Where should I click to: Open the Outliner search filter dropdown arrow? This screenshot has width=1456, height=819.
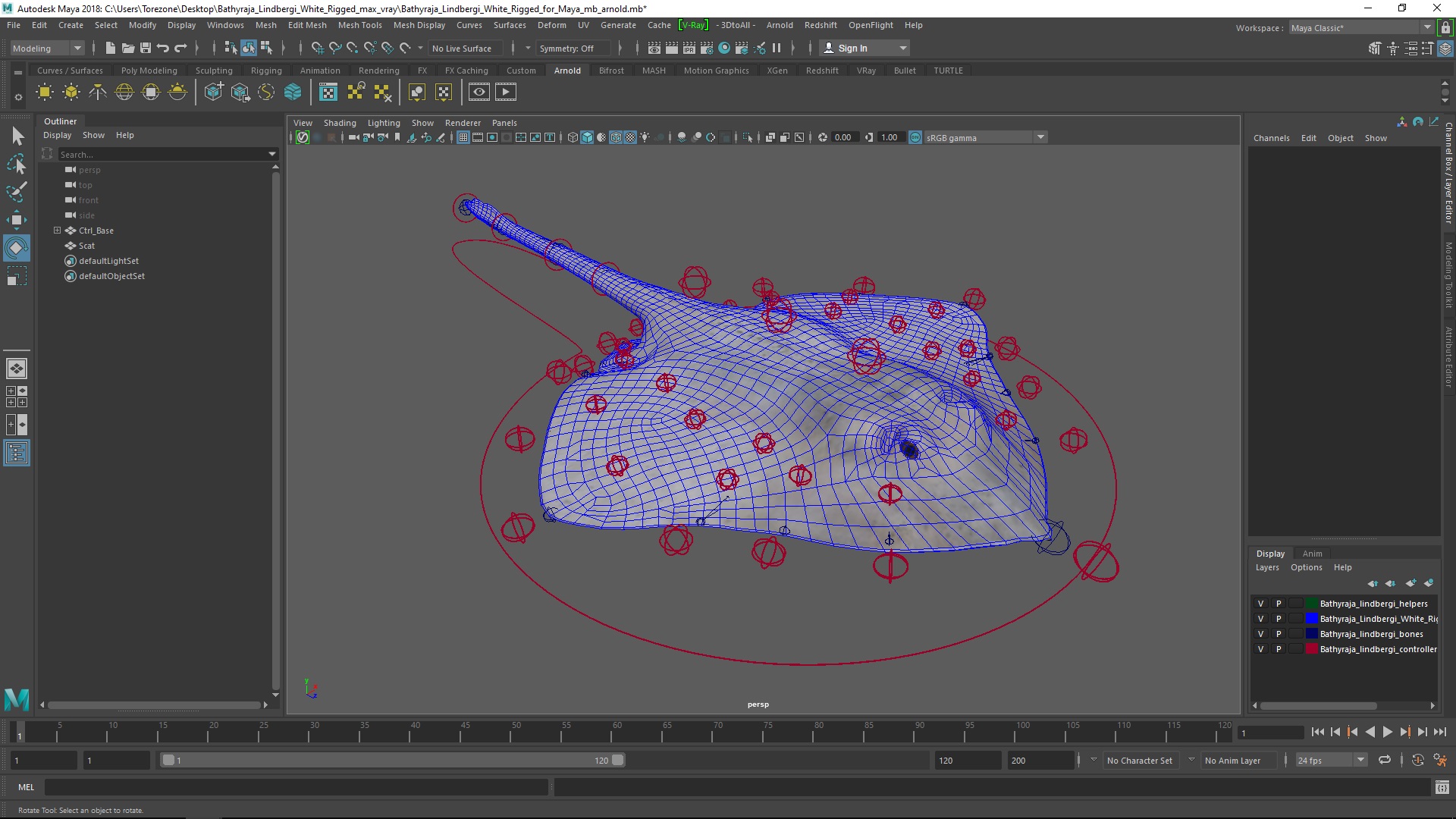(x=272, y=154)
